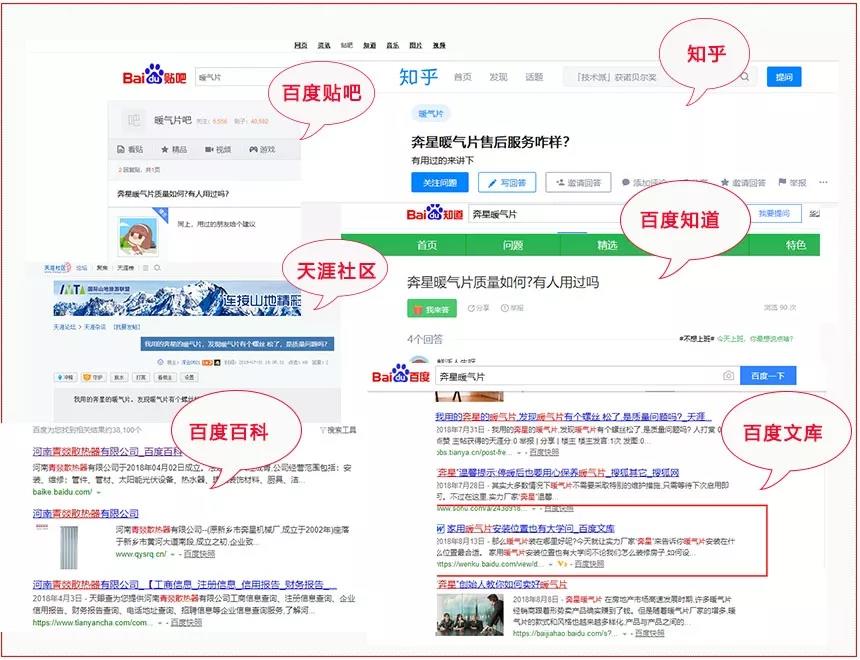Click the flag 举报 icon in Zhihu

pyautogui.click(x=783, y=182)
